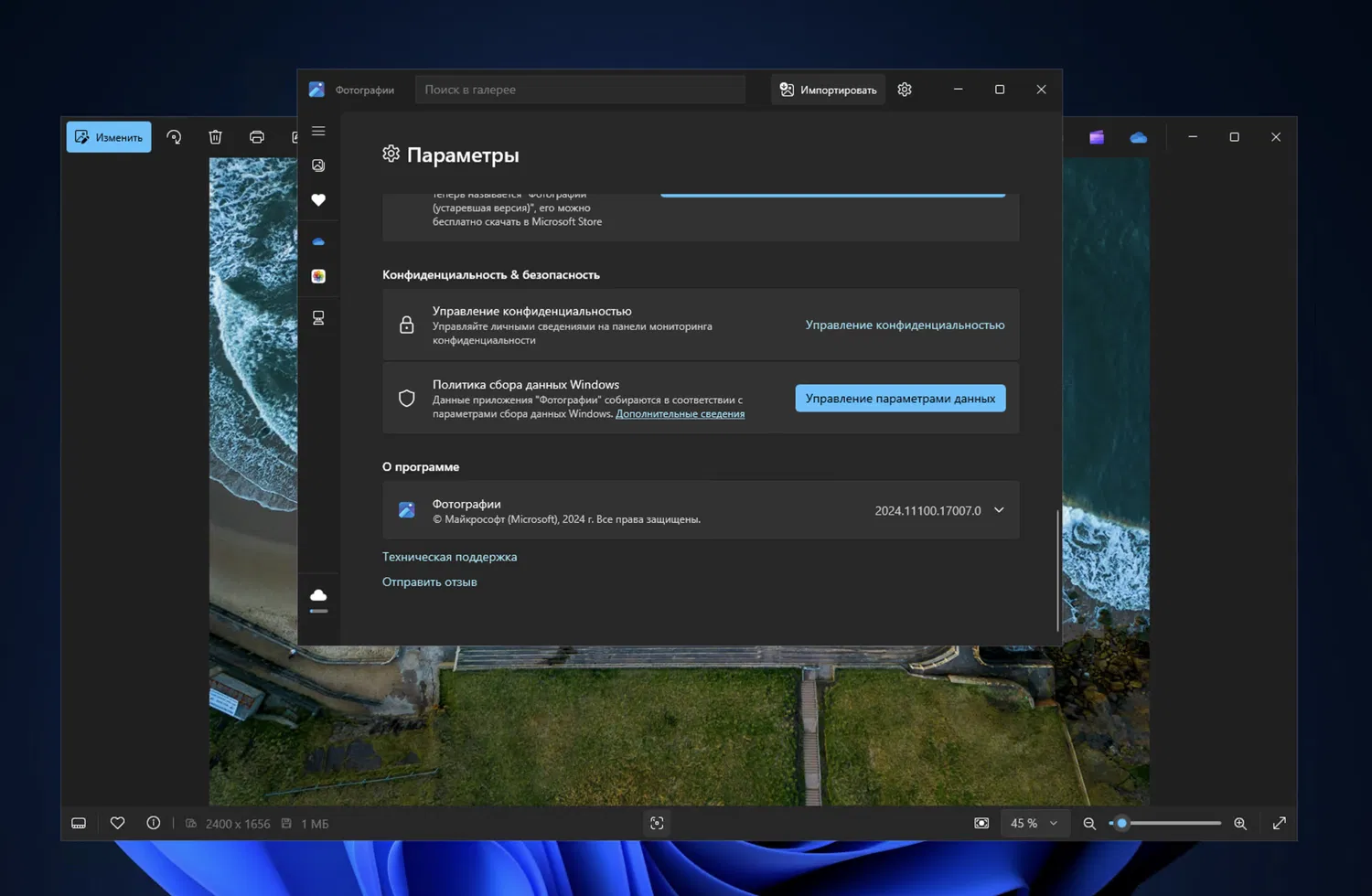Viewport: 1372px width, 896px height.
Task: Open Favorites heart in sidebar
Action: pyautogui.click(x=318, y=200)
